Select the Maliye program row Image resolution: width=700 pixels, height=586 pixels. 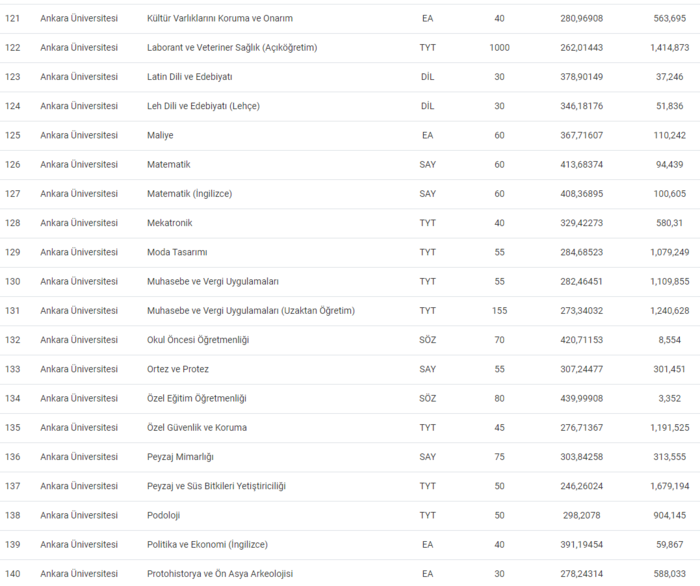tap(160, 135)
